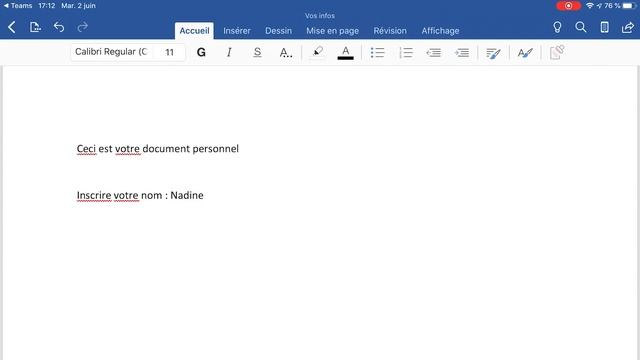Apply black font color A
Screen dimensions: 640x360
pyautogui.click(x=345, y=52)
